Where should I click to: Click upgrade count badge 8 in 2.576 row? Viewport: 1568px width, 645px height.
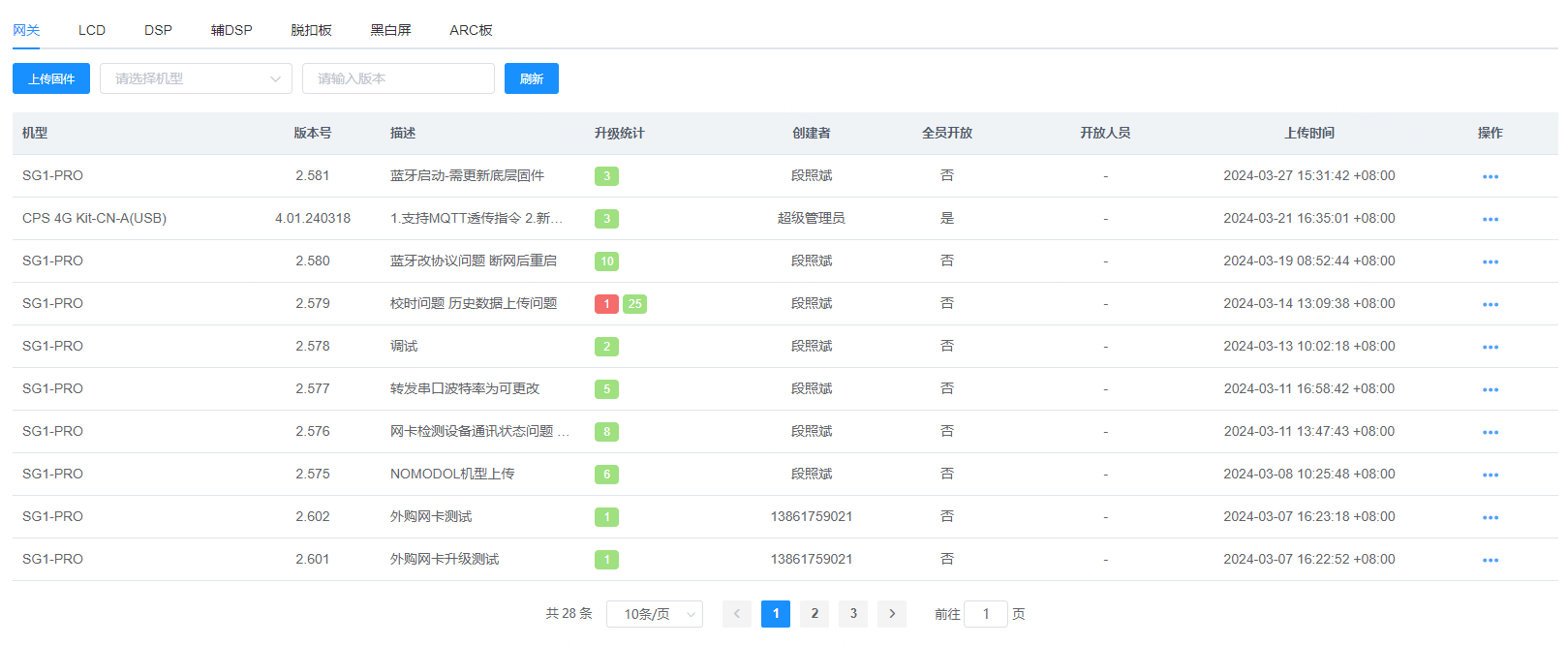606,432
